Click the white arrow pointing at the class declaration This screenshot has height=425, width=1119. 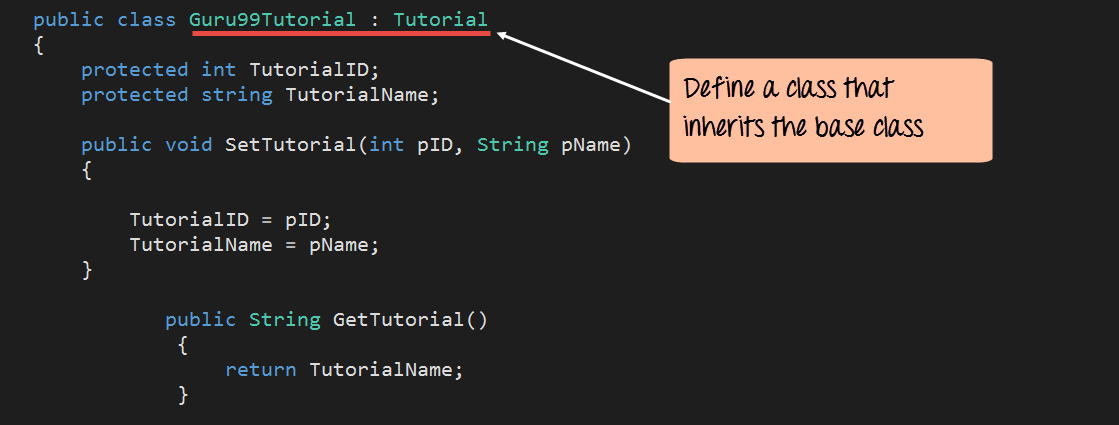585,68
